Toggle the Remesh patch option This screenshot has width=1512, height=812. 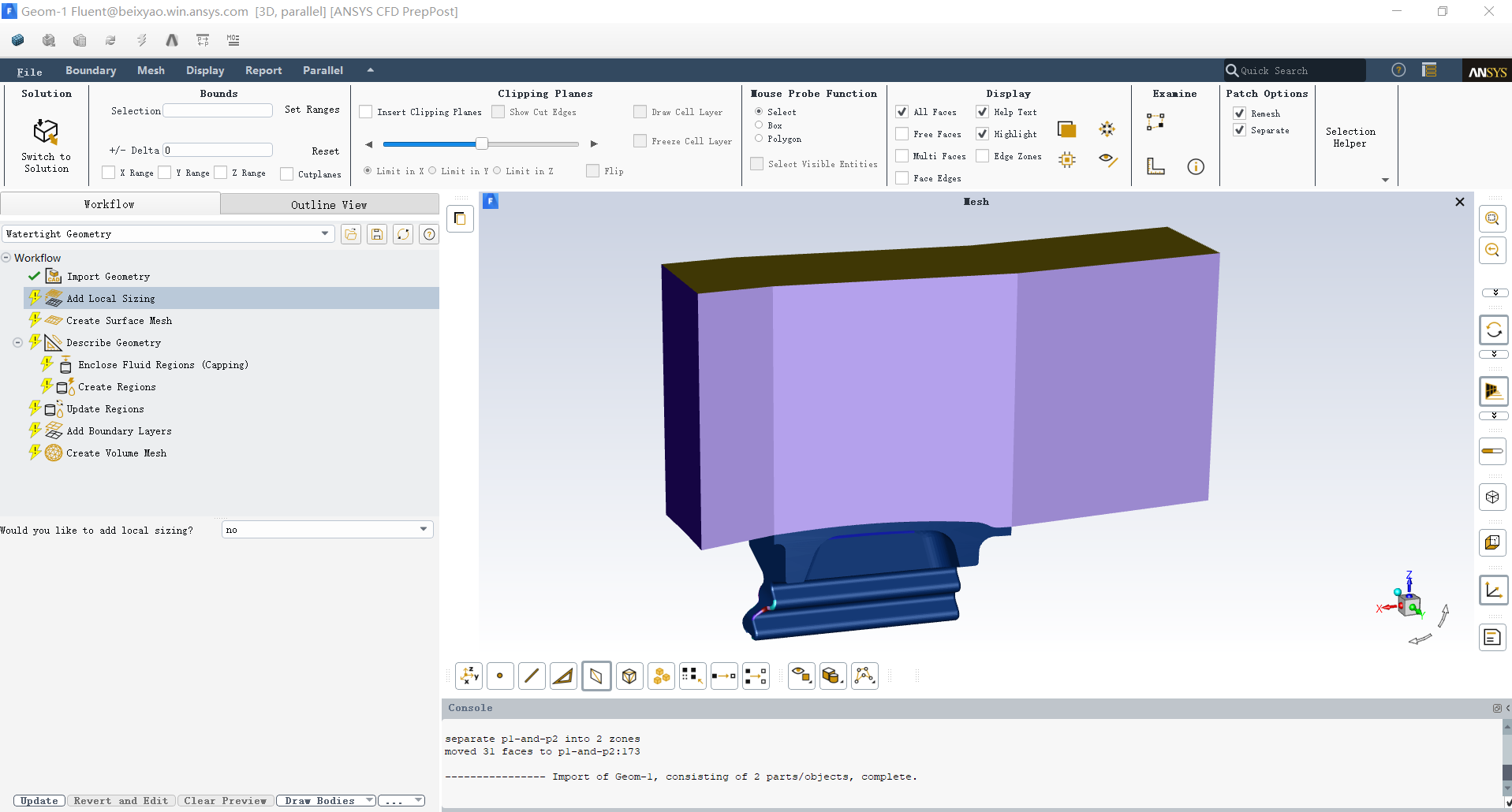pyautogui.click(x=1239, y=114)
